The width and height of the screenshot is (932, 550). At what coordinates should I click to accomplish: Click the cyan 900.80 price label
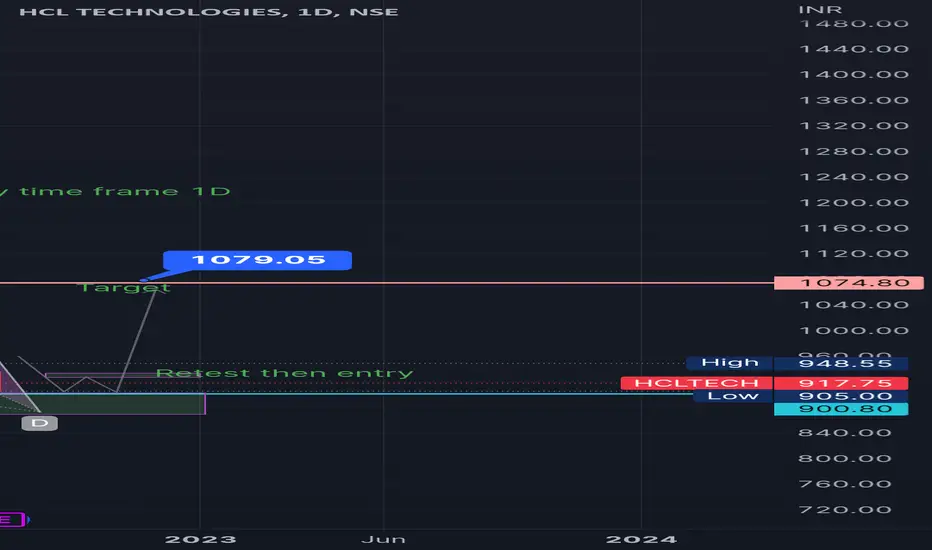coord(841,409)
